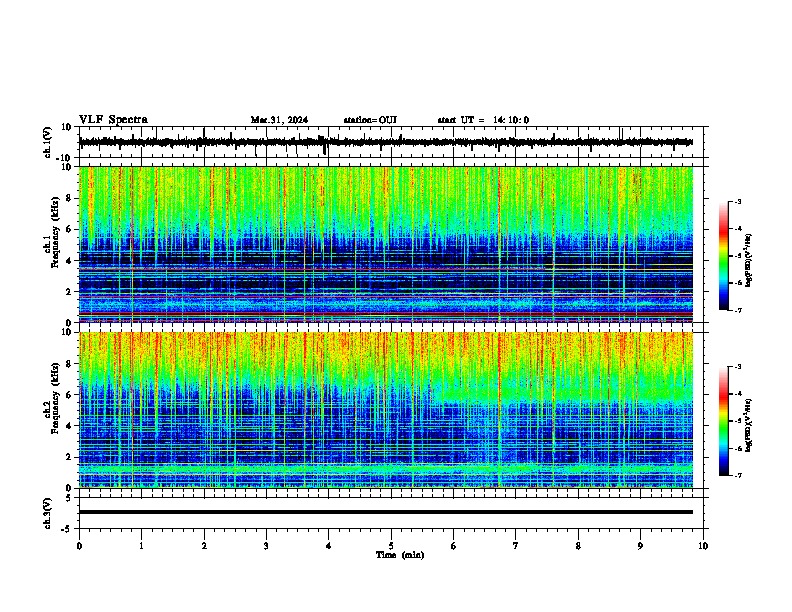Click time-axis tick label "6"
This screenshot has height=612, width=792.
click(454, 546)
